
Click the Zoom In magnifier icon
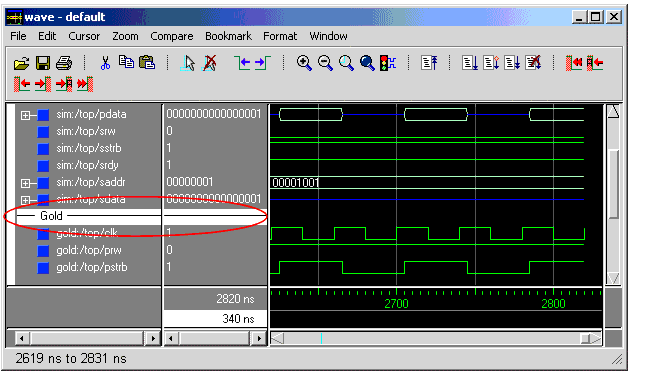pyautogui.click(x=304, y=63)
